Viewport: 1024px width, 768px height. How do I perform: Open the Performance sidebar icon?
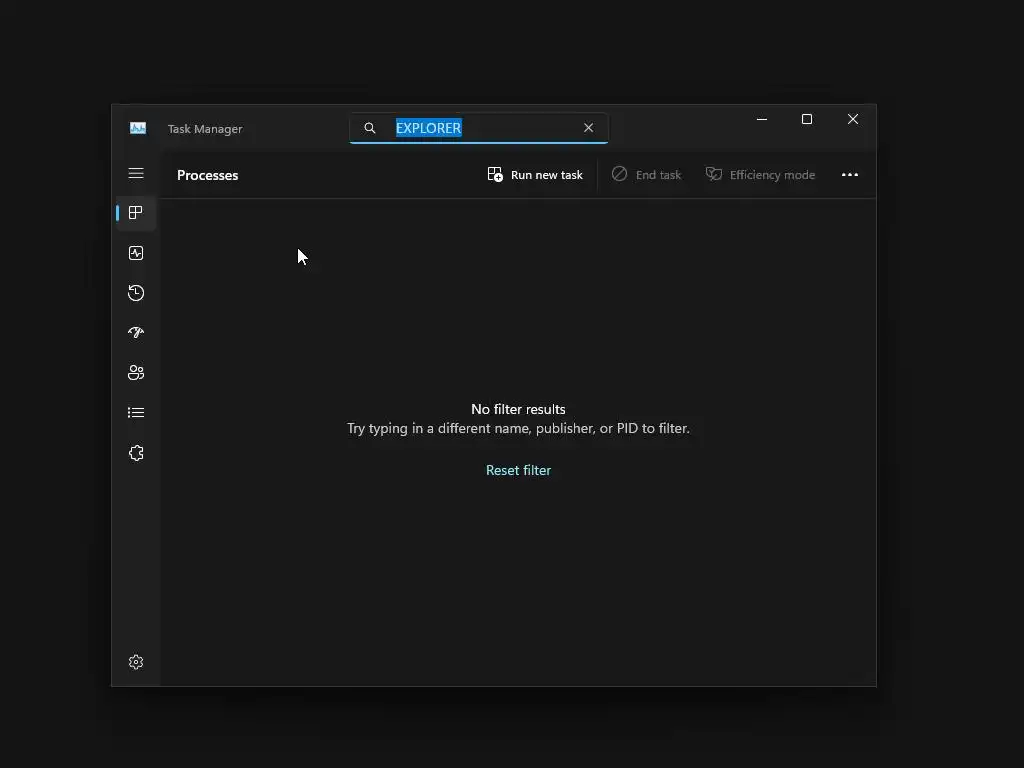click(136, 253)
